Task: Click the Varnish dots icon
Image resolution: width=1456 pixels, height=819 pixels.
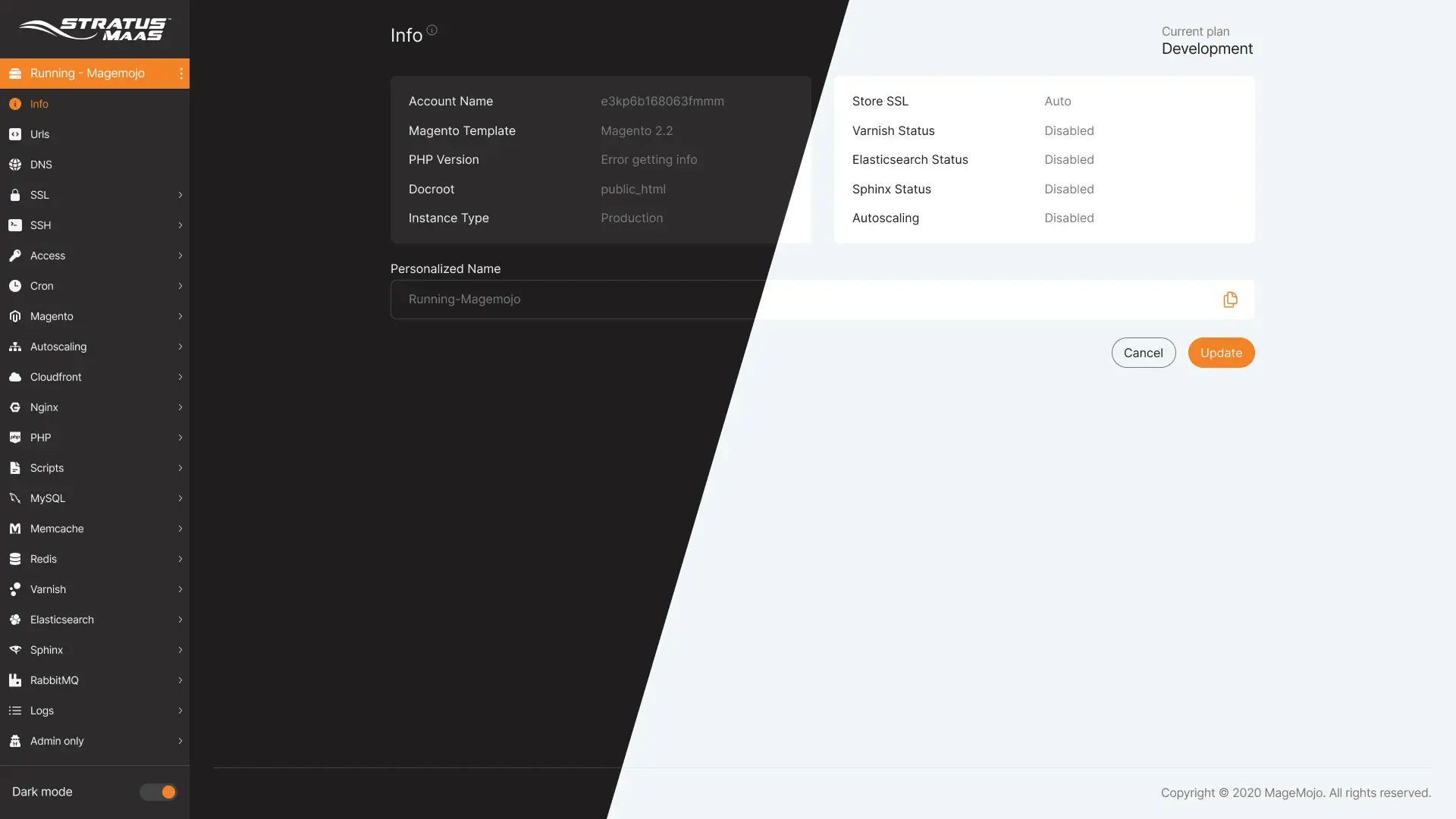Action: tap(15, 589)
